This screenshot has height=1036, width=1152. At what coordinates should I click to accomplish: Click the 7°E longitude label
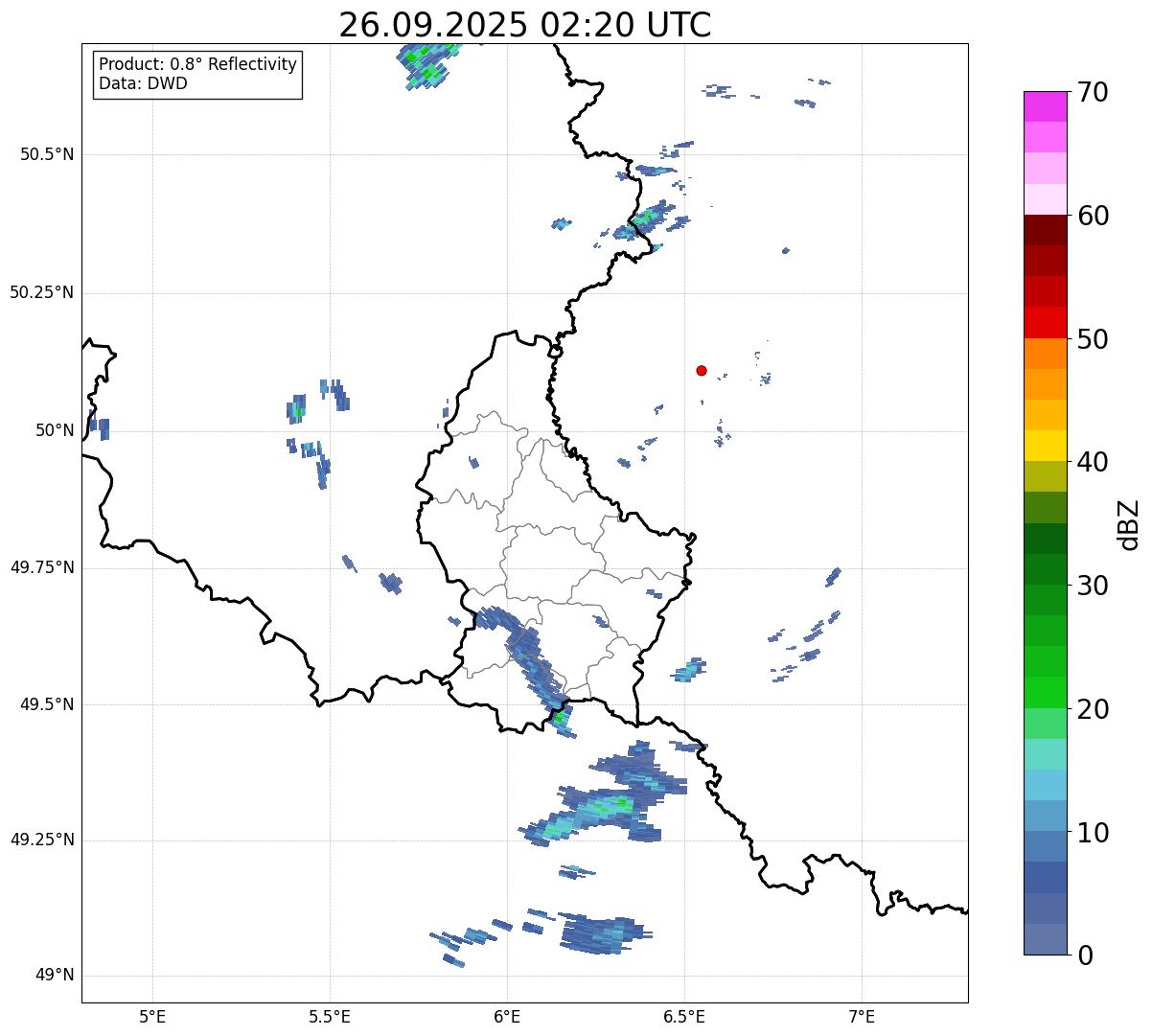pyautogui.click(x=862, y=1016)
